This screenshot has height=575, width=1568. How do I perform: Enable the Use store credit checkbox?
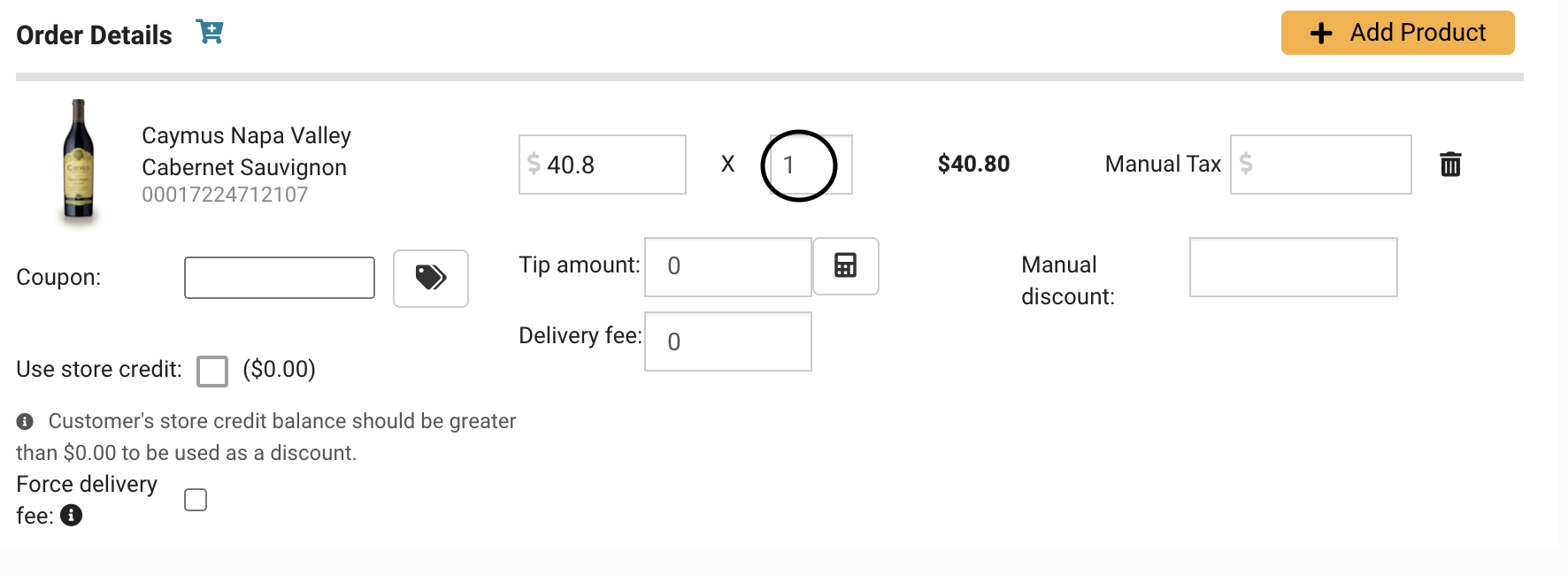(x=212, y=371)
